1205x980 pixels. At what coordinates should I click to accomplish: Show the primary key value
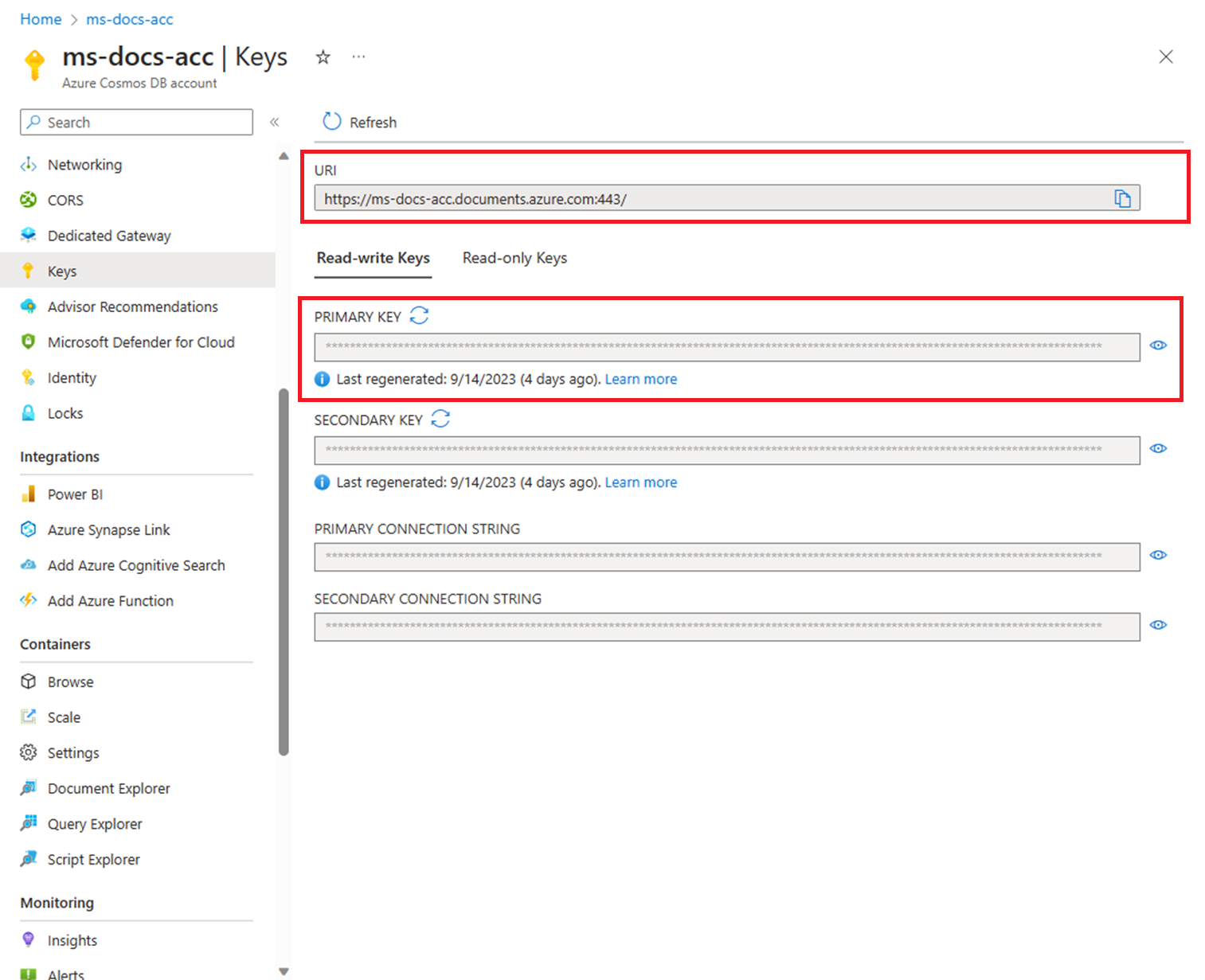[x=1158, y=346]
